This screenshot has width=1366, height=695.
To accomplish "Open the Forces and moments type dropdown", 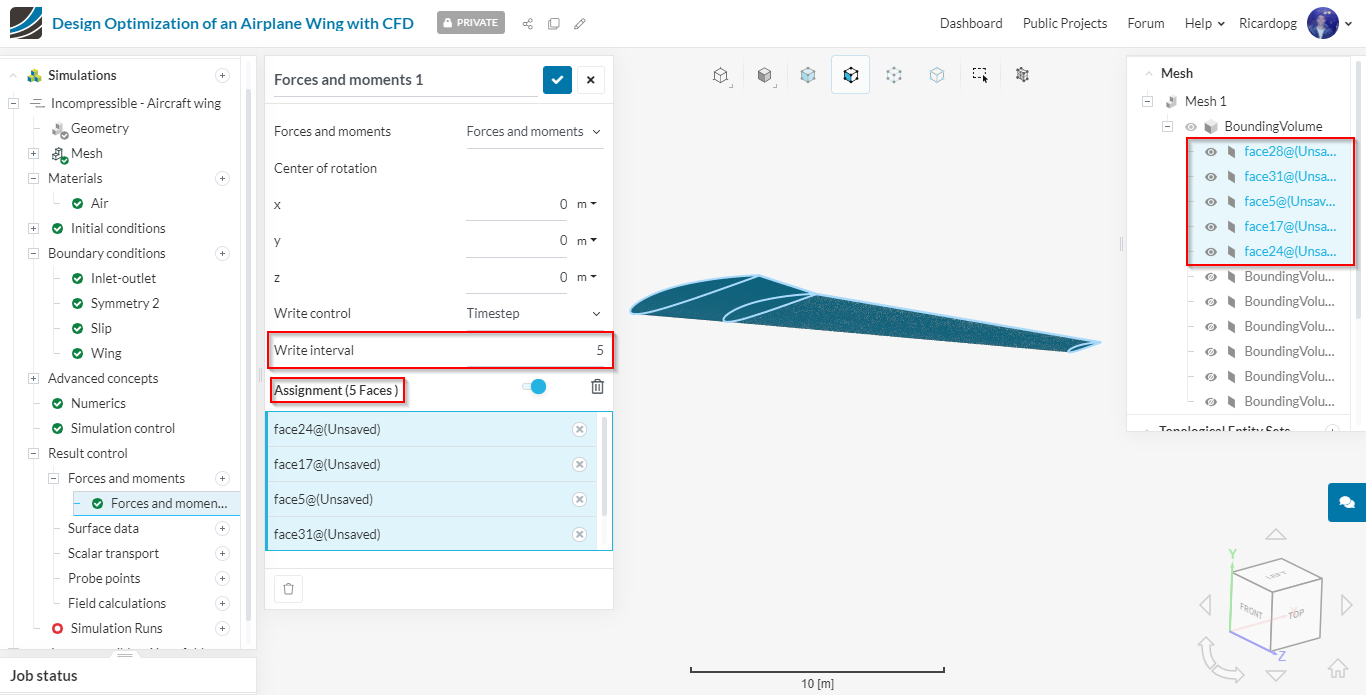I will tap(534, 132).
